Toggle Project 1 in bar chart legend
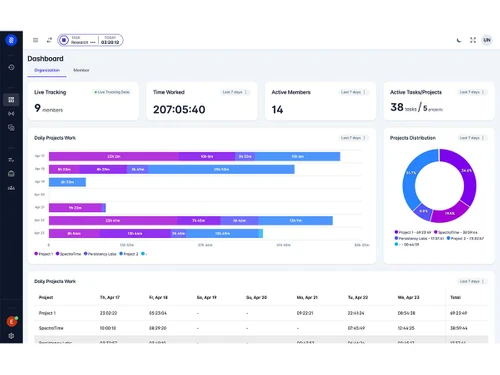Viewport: 500px width, 375px height. [44, 254]
